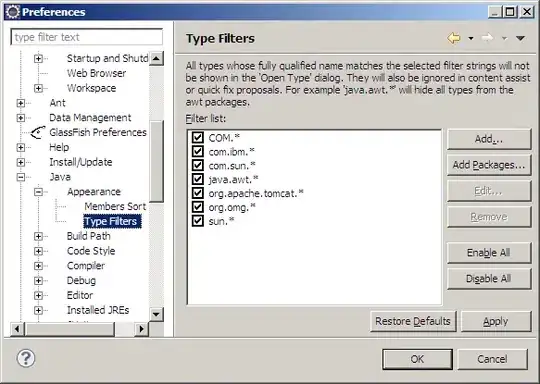Expand the Code Style node
Screen dimensions: 540x384
[x=38, y=251]
